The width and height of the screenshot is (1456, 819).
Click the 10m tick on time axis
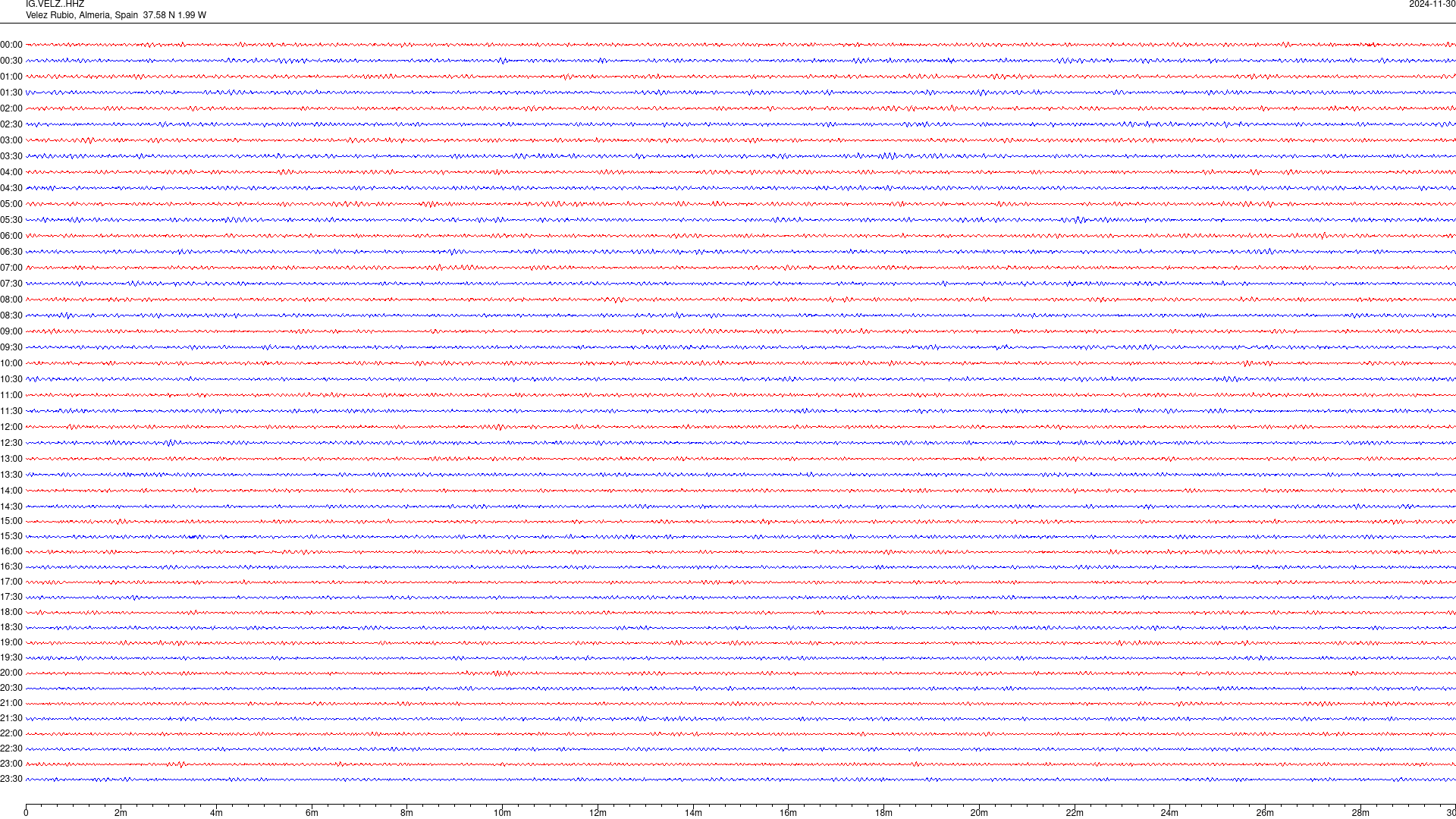tap(502, 813)
